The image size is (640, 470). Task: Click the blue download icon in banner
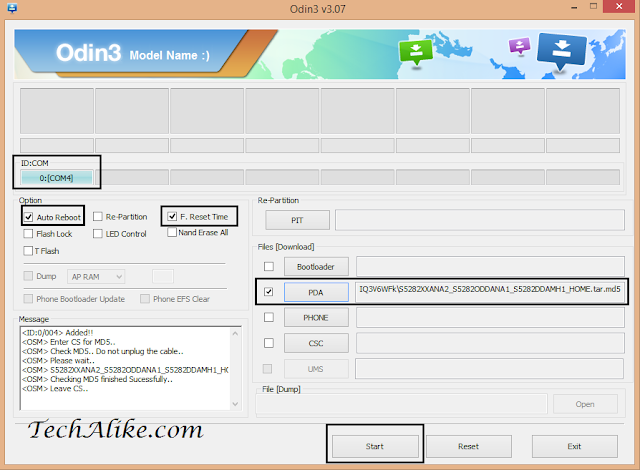[x=562, y=50]
